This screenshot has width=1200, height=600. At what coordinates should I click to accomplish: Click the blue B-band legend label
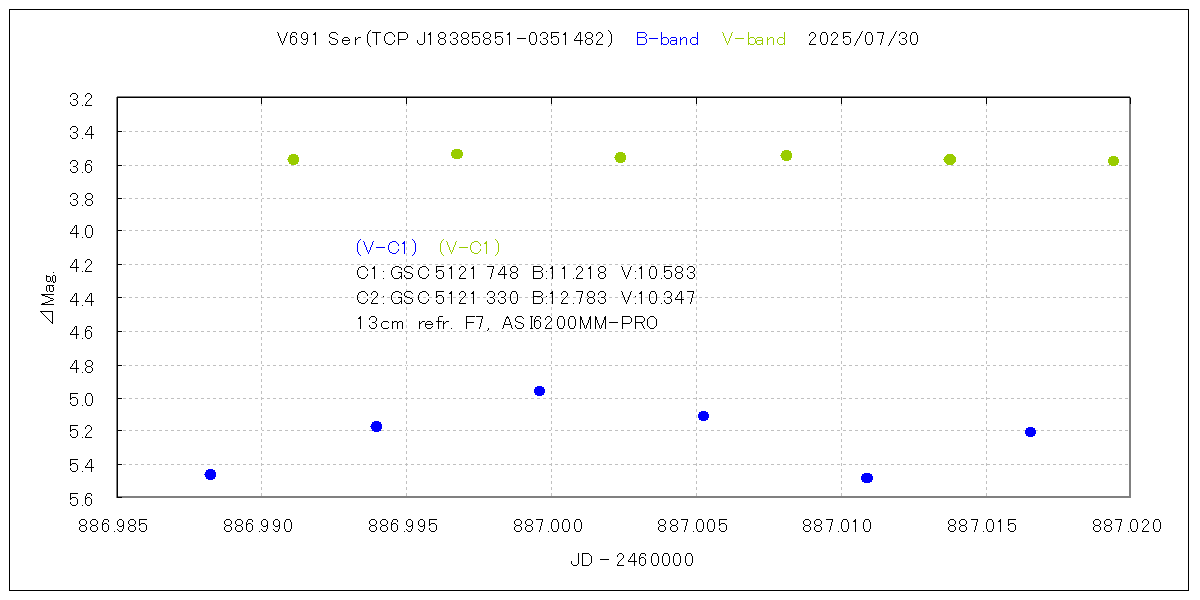[x=667, y=40]
